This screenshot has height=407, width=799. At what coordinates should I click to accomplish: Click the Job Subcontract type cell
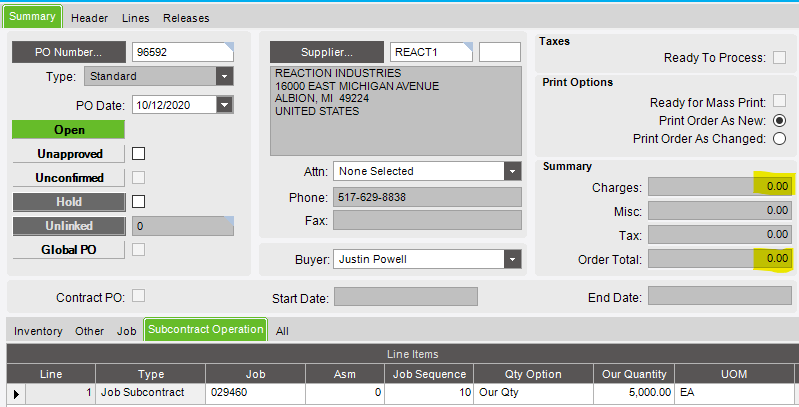[x=151, y=393]
